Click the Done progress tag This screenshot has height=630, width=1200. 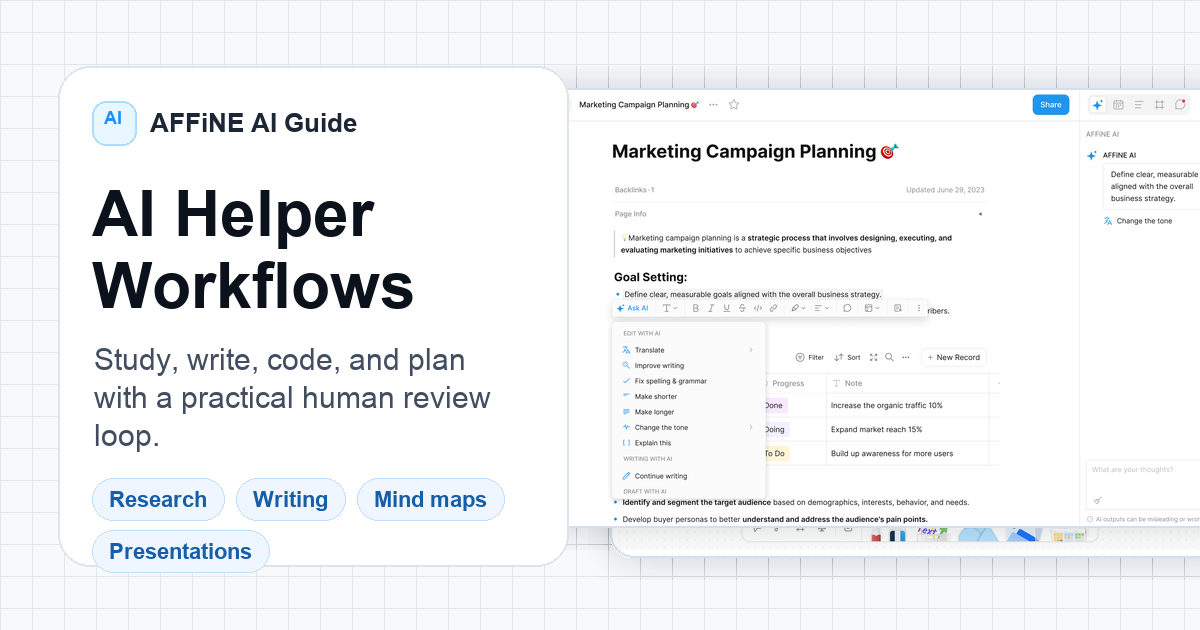[775, 406]
